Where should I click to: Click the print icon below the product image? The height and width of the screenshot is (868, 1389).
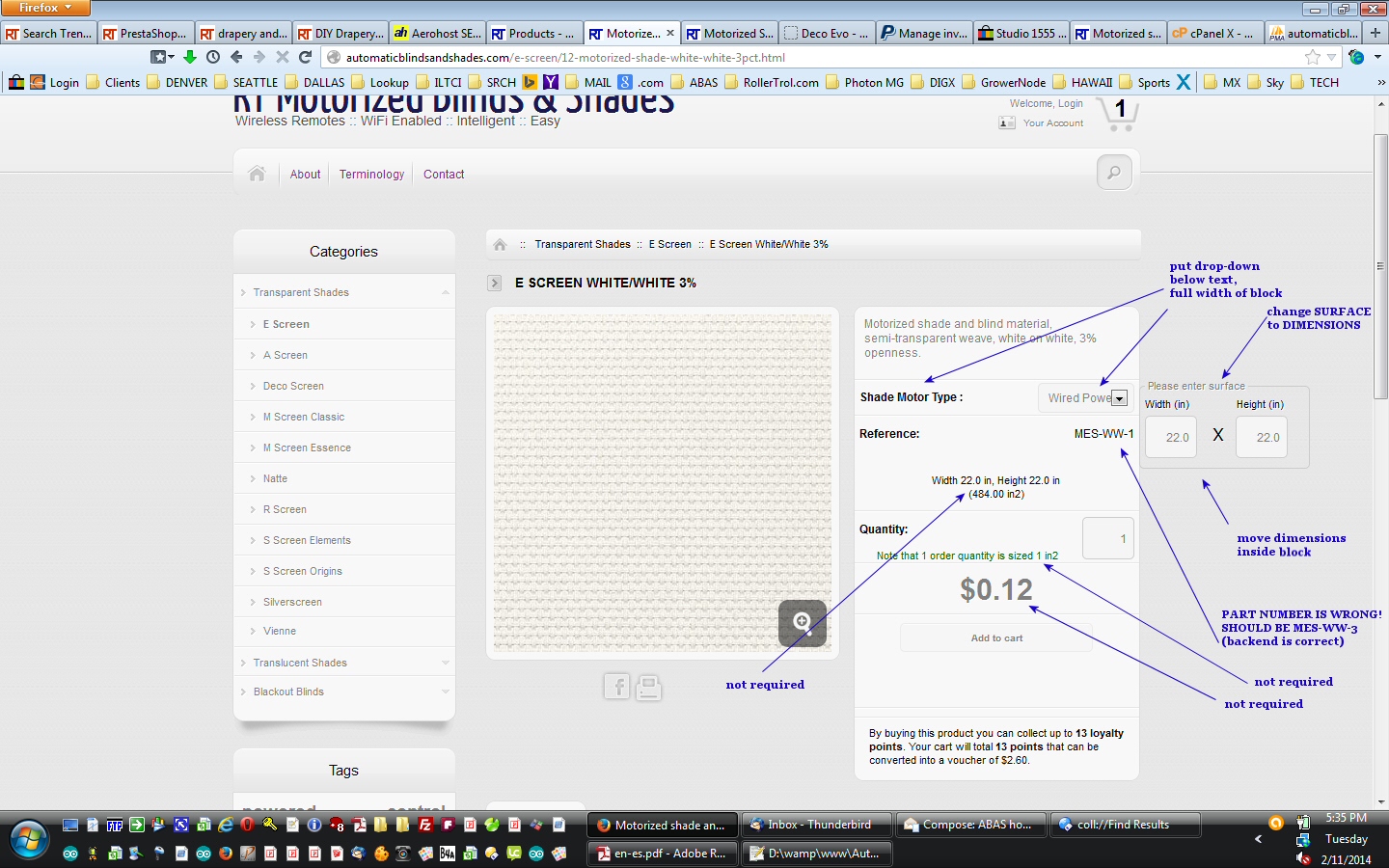[x=648, y=687]
